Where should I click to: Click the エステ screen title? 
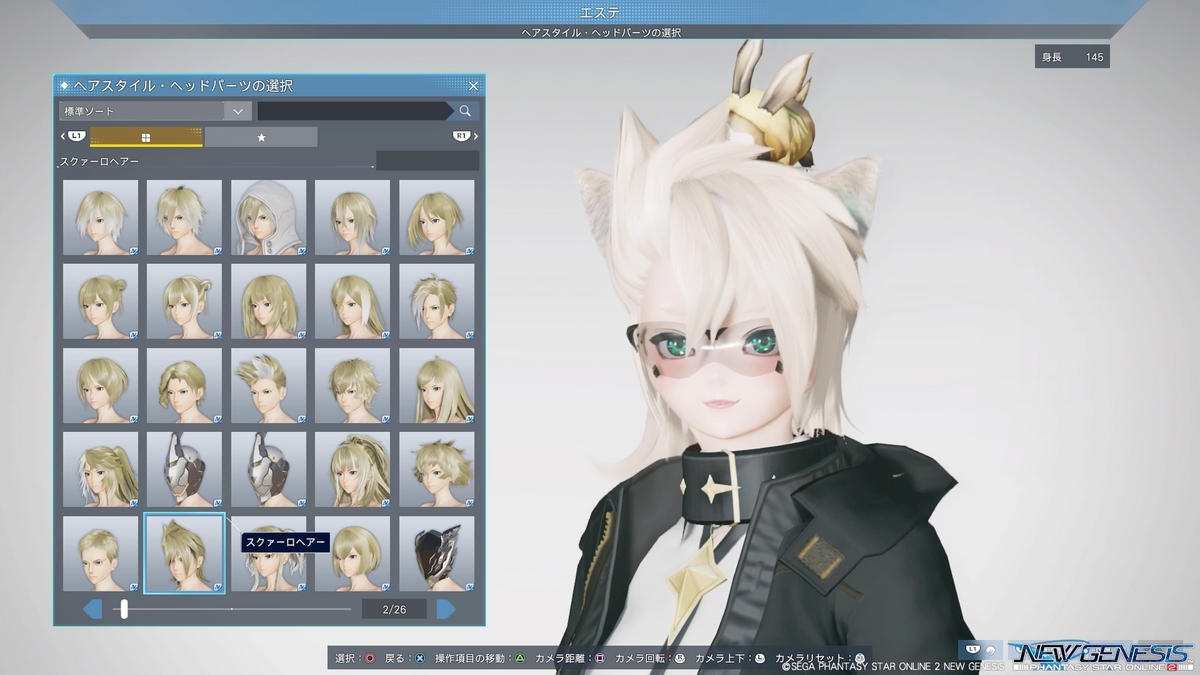click(x=600, y=12)
